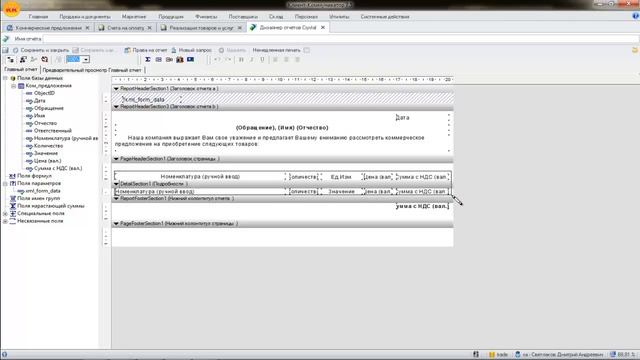This screenshot has height=360, width=640.
Task: Open the zoom percentage dropdown
Action: (x=86, y=60)
